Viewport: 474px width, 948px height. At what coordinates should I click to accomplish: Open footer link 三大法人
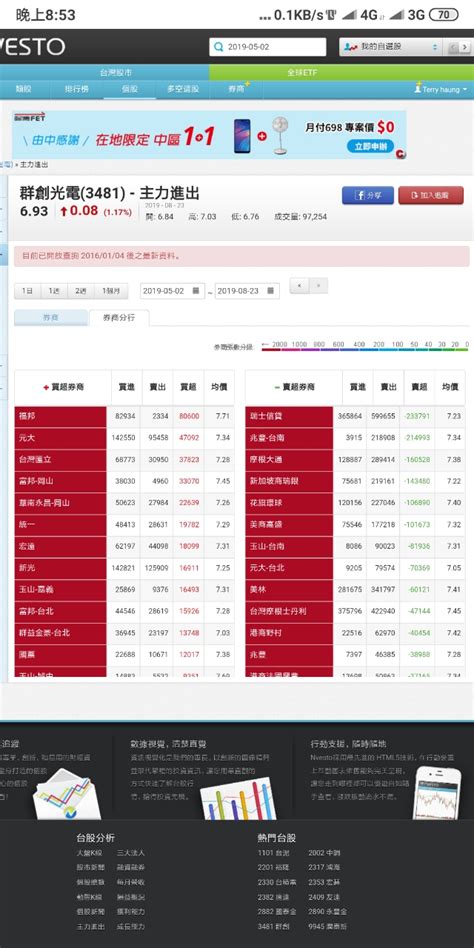click(x=131, y=853)
